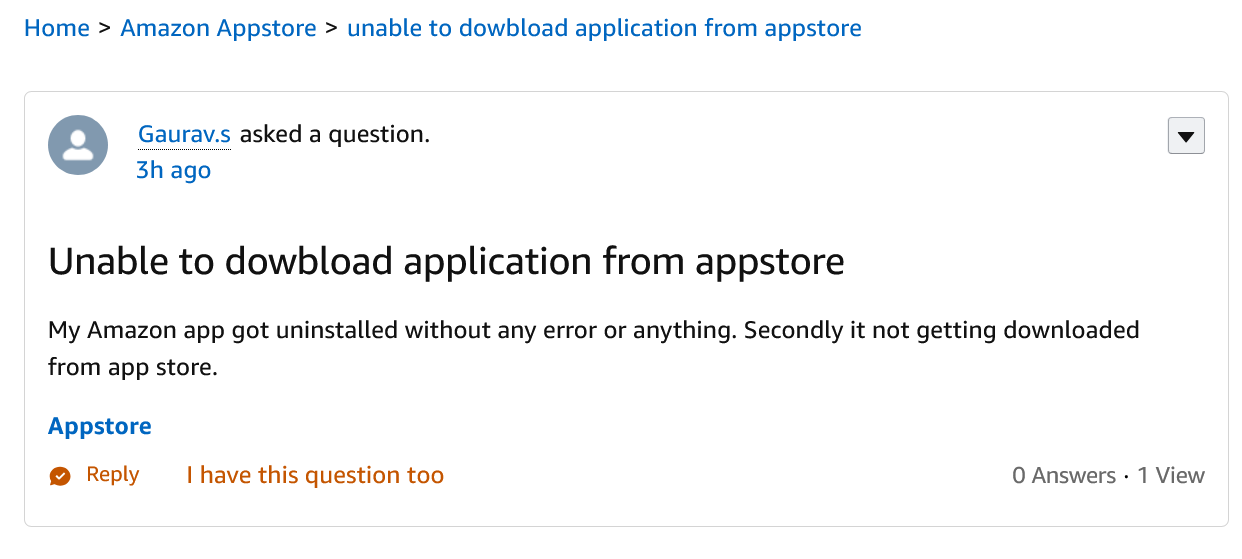Click the Home breadcrumb link
This screenshot has height=559, width=1242.
click(57, 28)
